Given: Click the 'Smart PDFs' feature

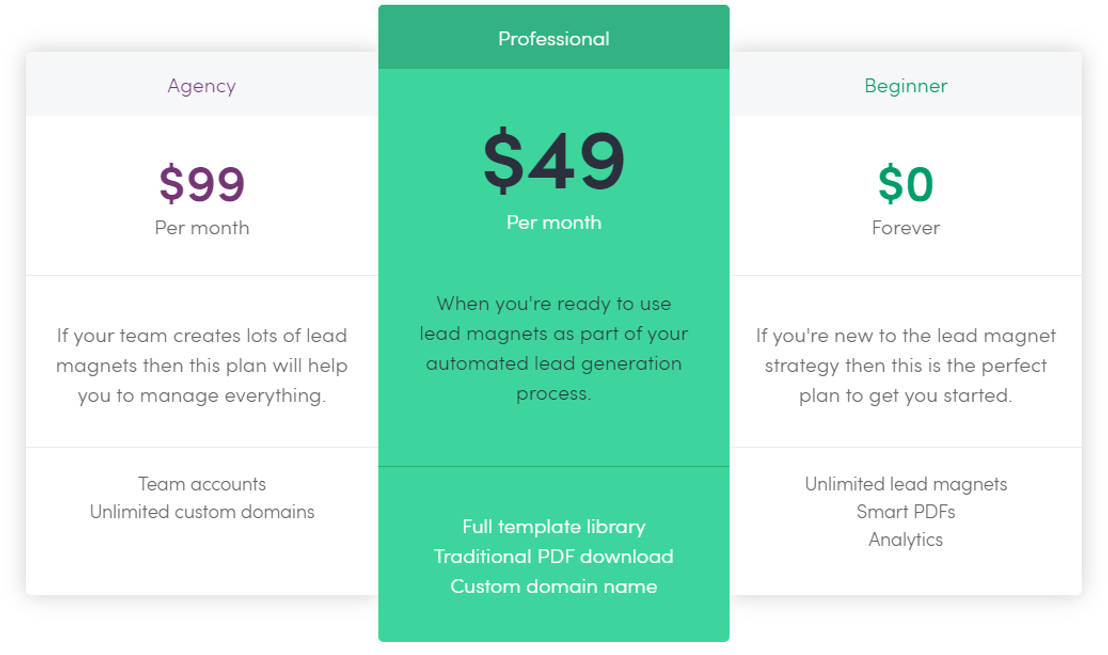Looking at the screenshot, I should 906,511.
